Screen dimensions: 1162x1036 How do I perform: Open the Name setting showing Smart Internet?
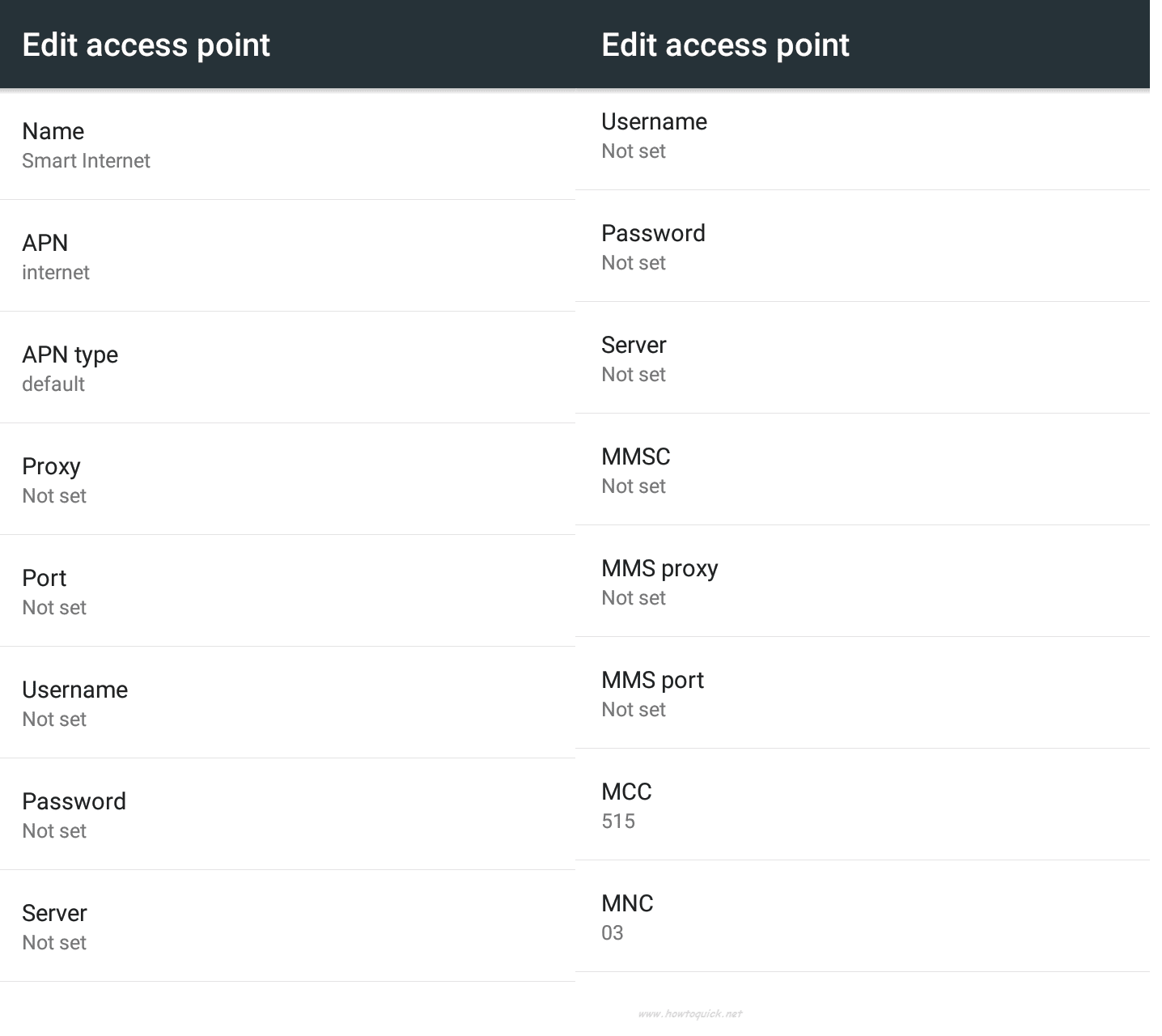tap(287, 145)
